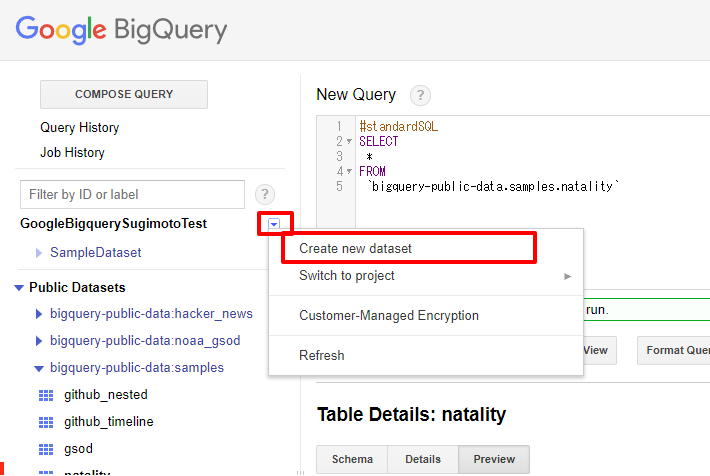Screen dimensions: 710x476
Task: Click the #standardSQL line in editor
Action: [x=398, y=126]
